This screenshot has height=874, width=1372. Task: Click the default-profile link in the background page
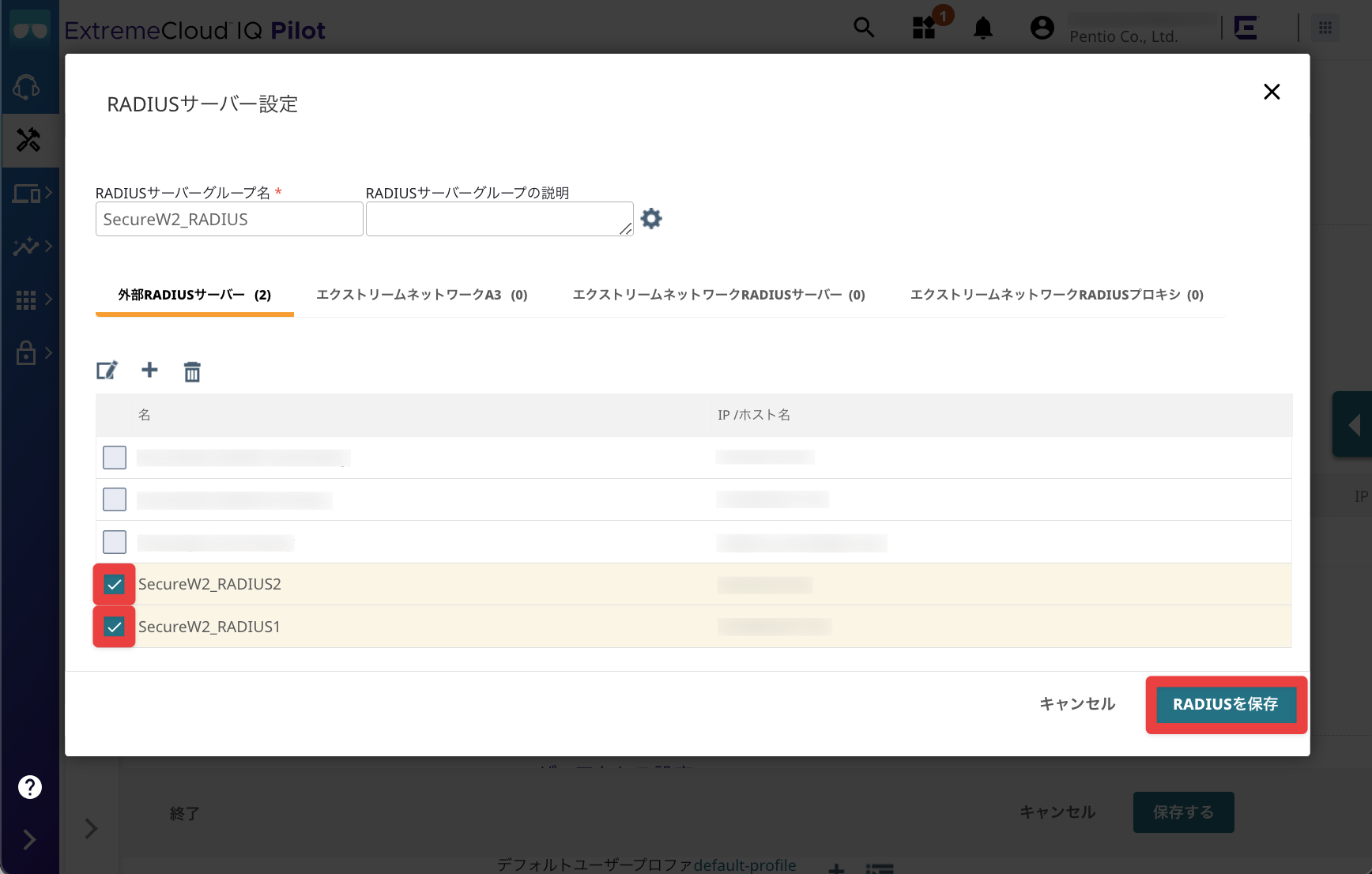click(x=744, y=865)
